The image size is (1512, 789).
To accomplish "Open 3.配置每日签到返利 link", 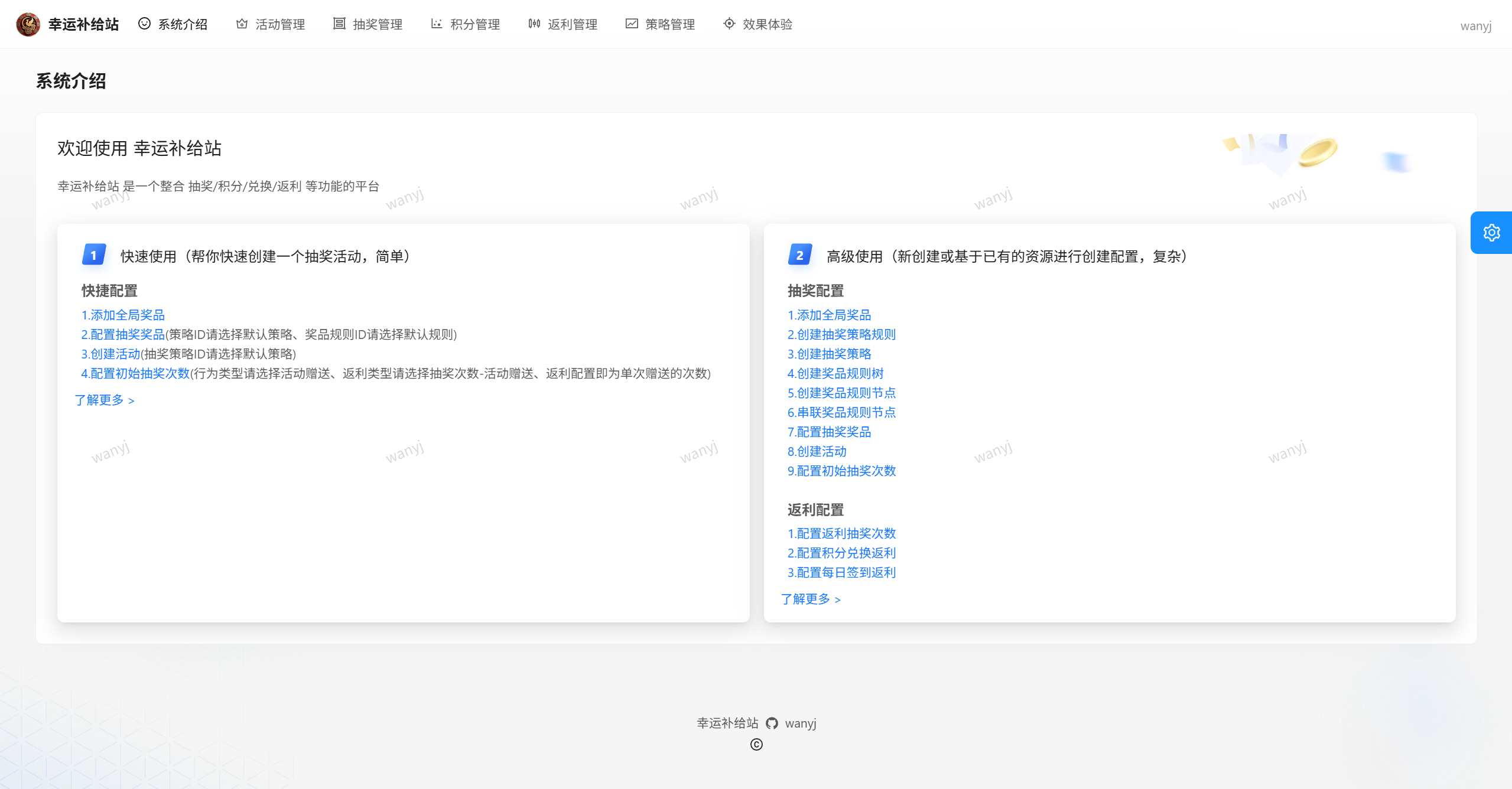I will [x=841, y=573].
